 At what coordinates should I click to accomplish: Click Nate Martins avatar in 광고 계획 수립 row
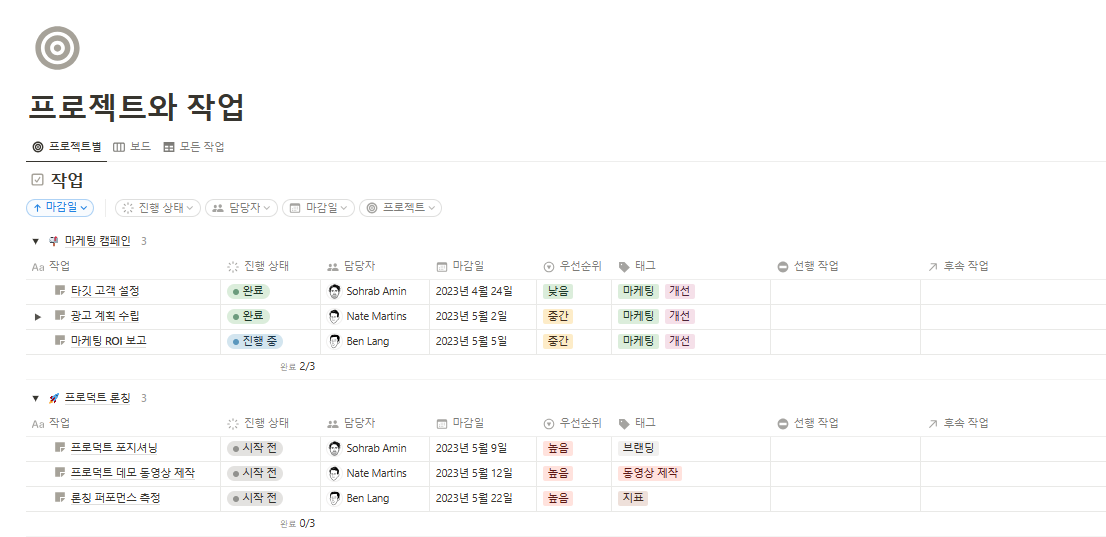pos(334,316)
